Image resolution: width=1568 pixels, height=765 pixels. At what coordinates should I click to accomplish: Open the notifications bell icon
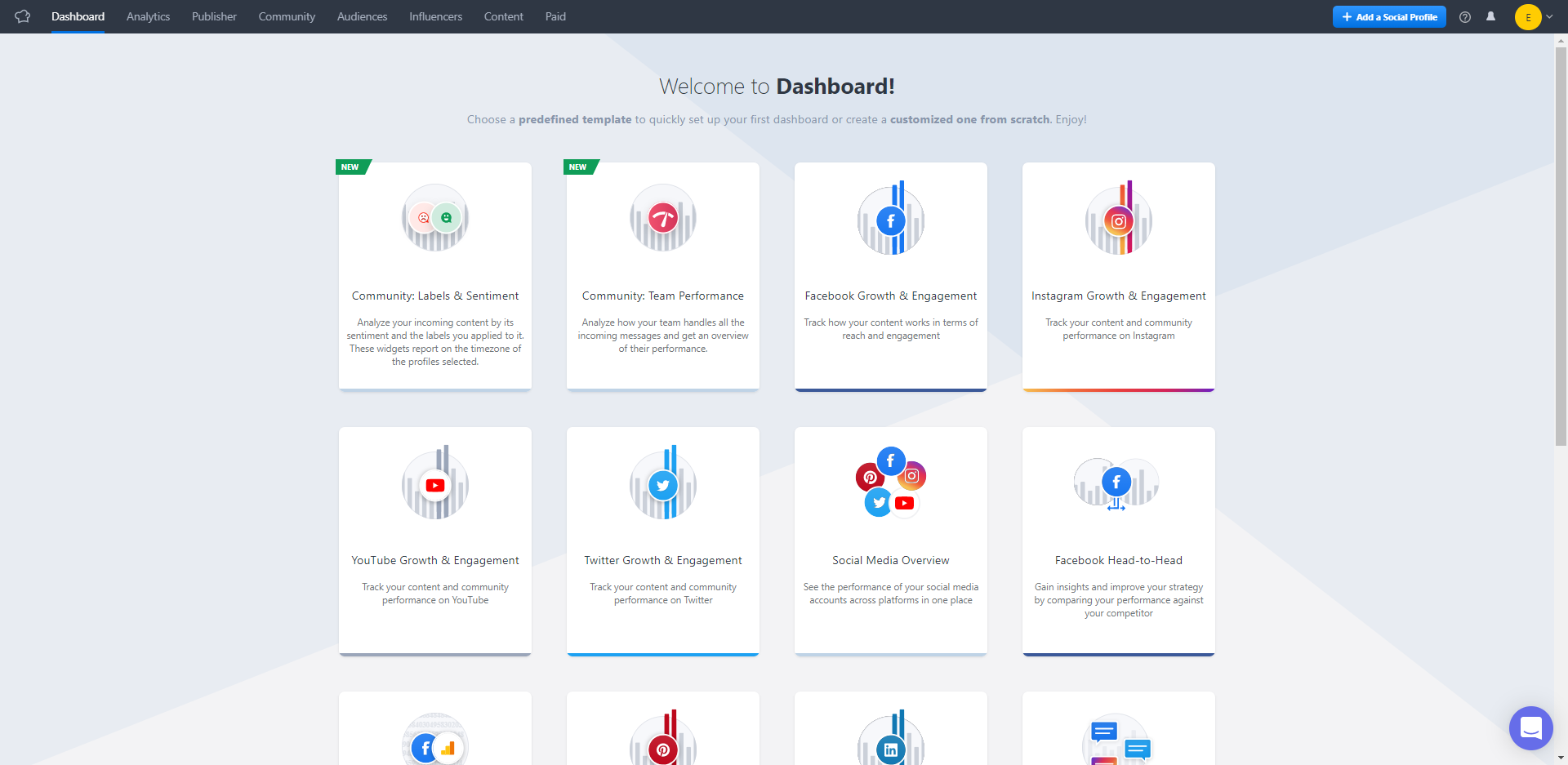1490,16
